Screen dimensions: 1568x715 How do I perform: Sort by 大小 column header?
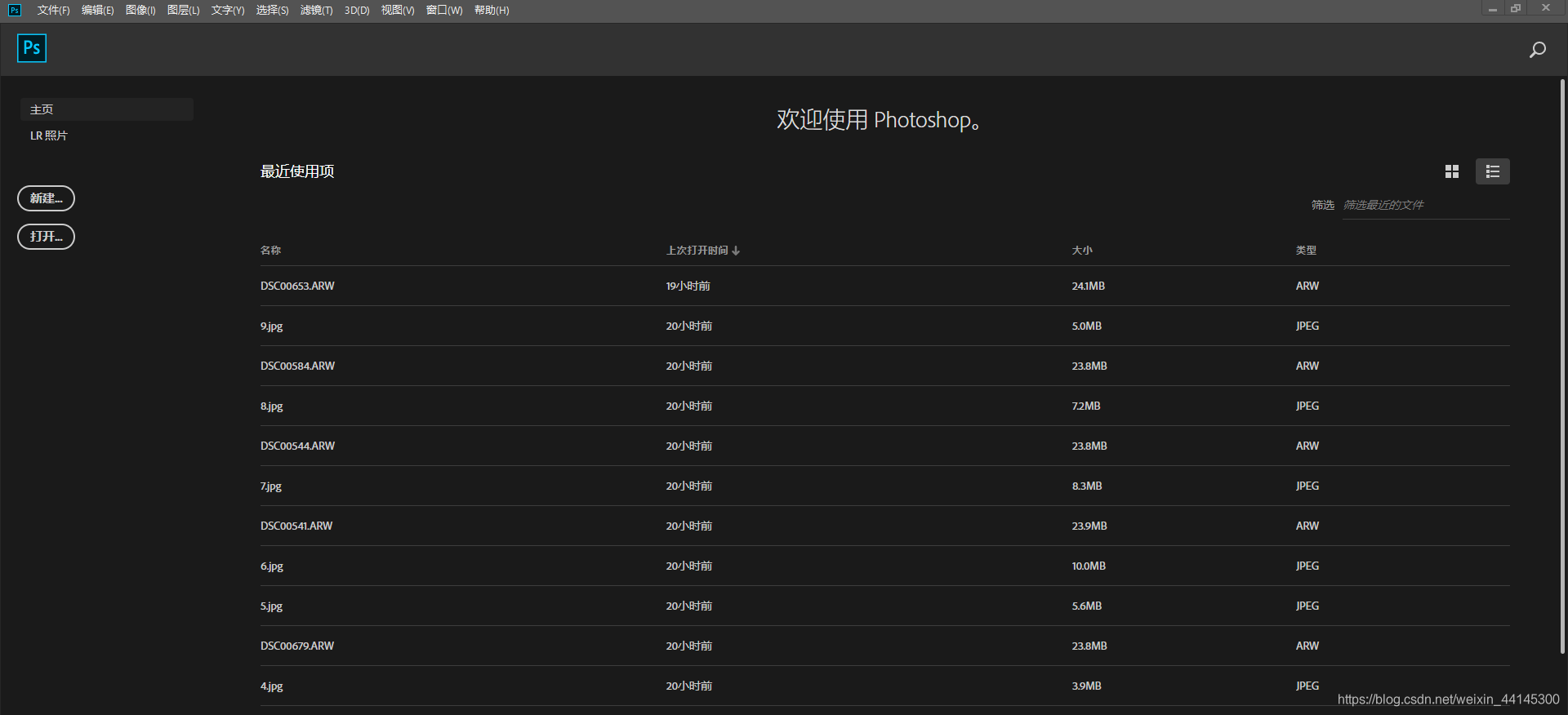pos(1082,251)
